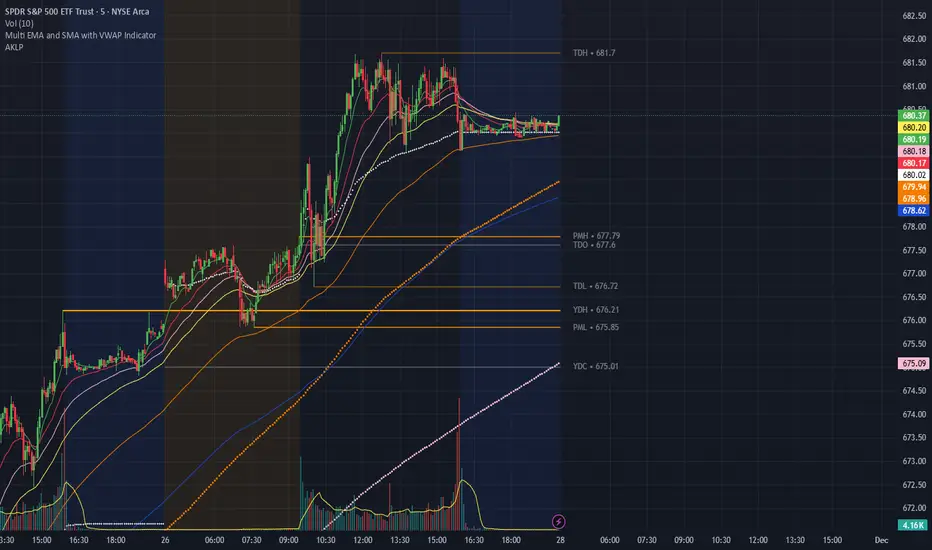932x550 pixels.
Task: Click the orange 679.94 price label
Action: (913, 187)
